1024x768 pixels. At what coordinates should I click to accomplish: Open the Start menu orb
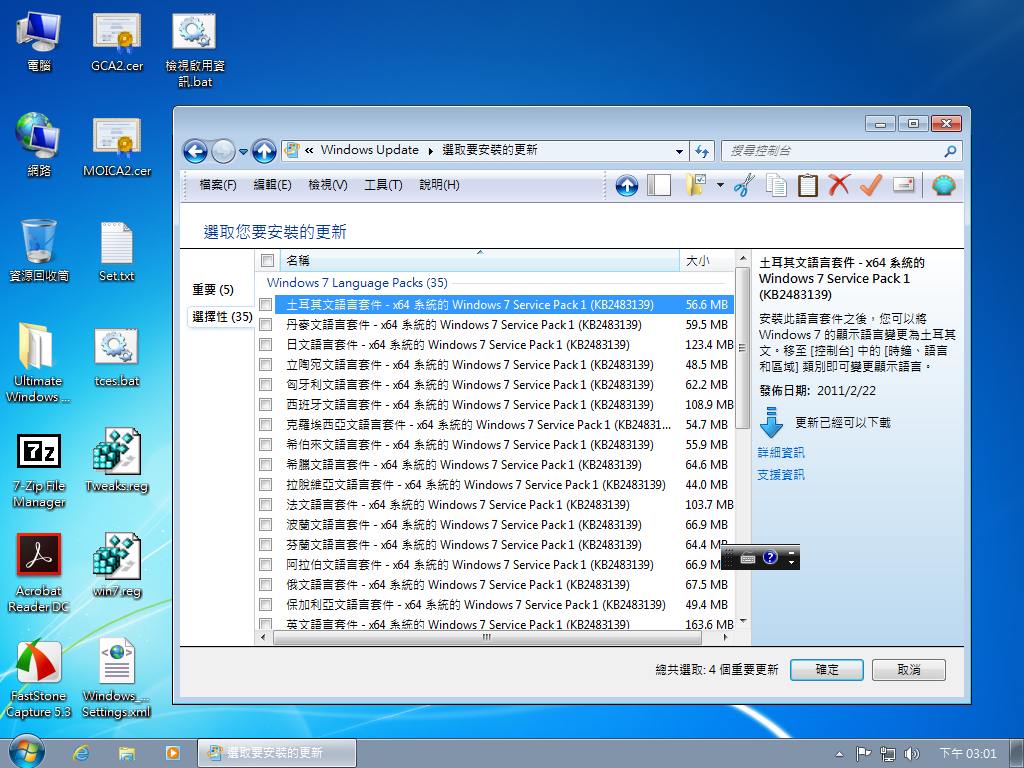pyautogui.click(x=26, y=752)
